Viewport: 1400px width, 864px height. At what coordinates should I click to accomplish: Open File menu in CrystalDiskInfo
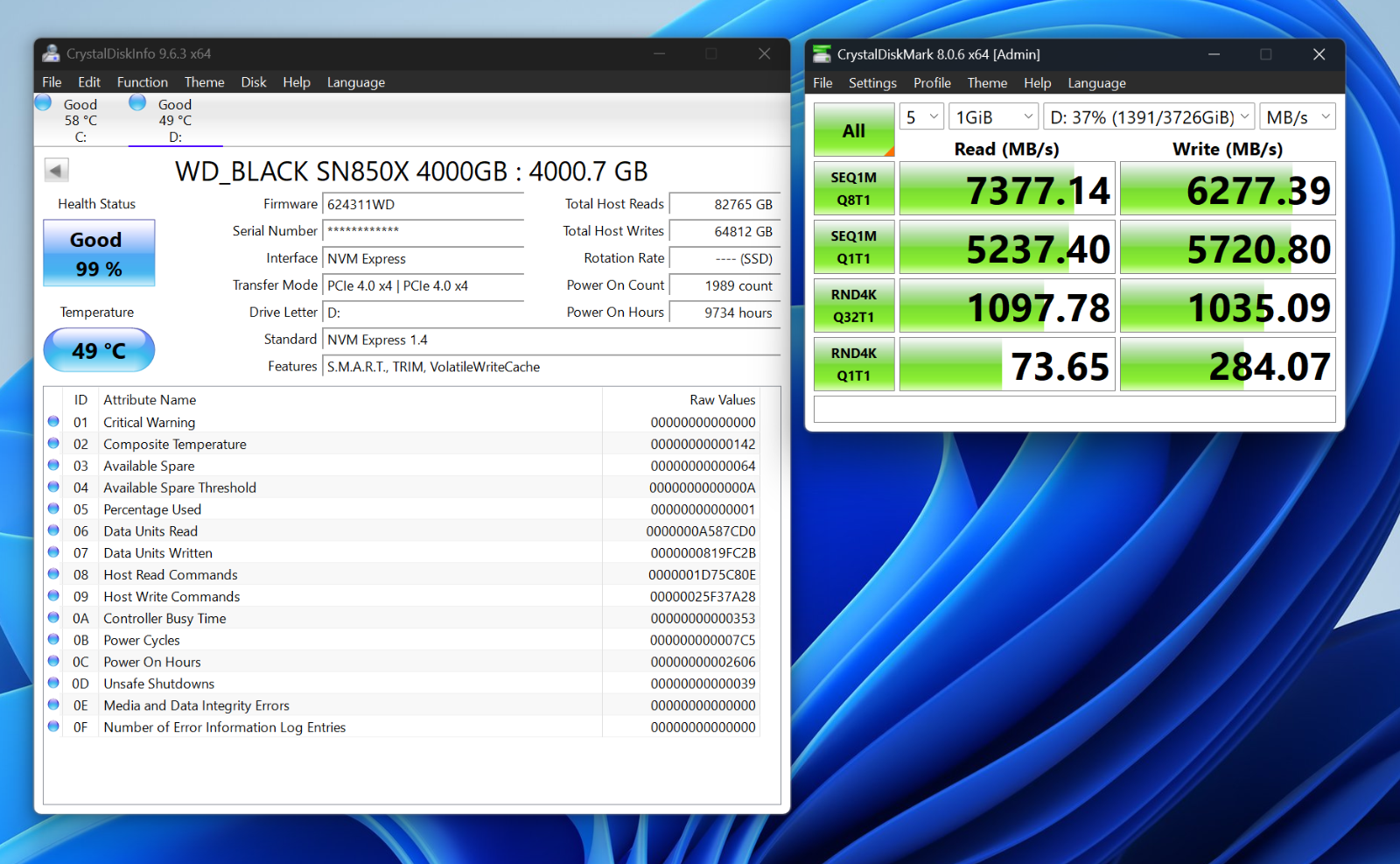tap(52, 82)
